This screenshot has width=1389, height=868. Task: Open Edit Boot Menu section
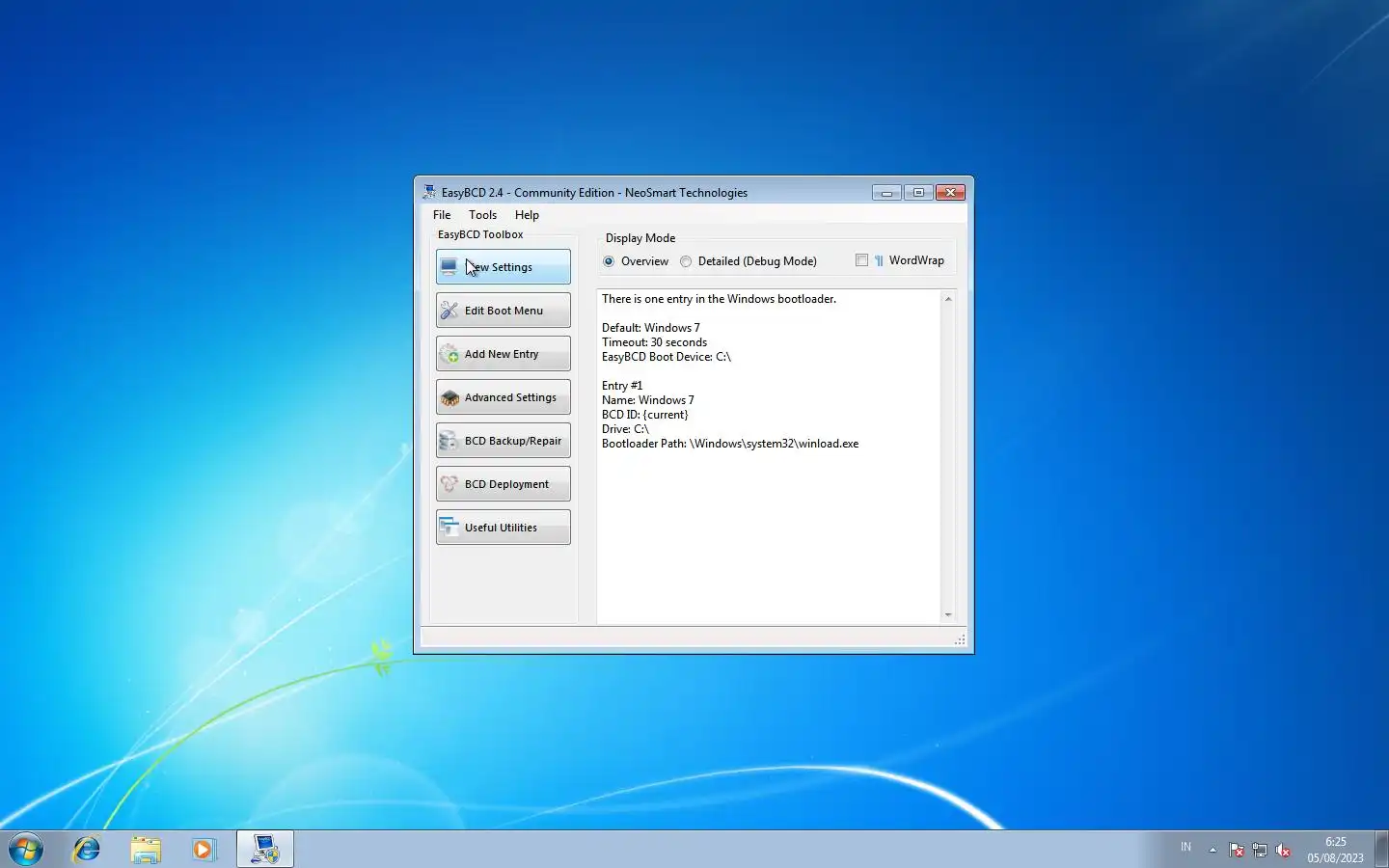pyautogui.click(x=503, y=311)
